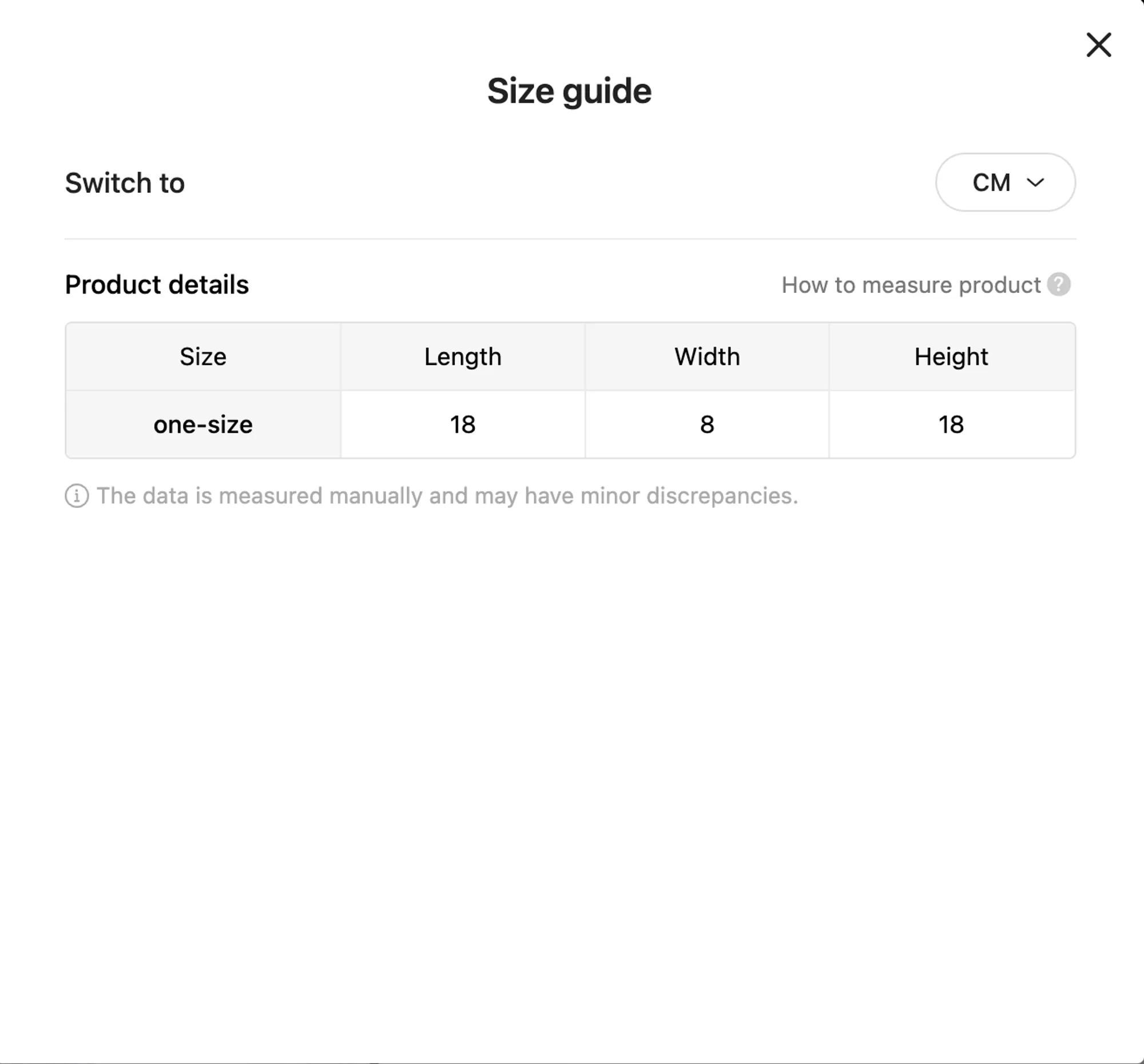
Task: Open the CM unit dropdown
Action: [1006, 182]
